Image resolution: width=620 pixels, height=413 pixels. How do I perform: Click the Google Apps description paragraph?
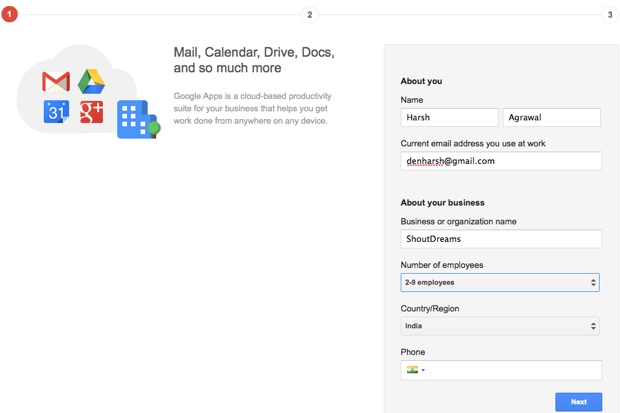(252, 108)
